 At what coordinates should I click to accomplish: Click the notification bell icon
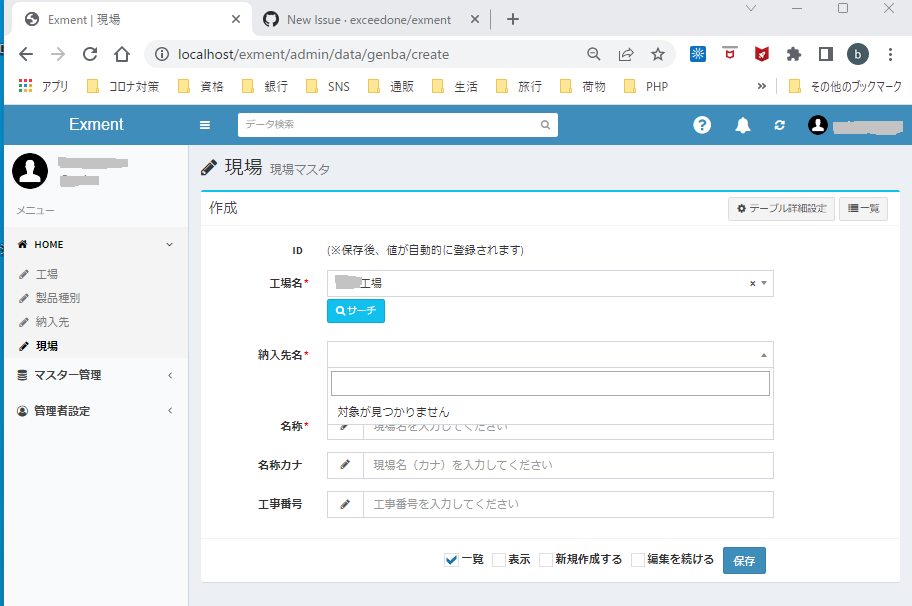[740, 125]
